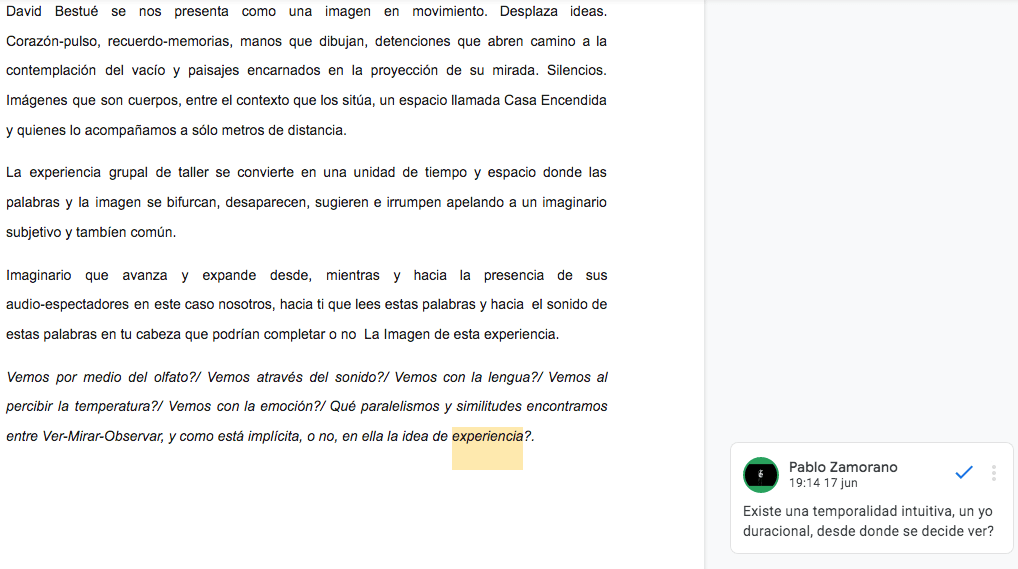1018x569 pixels.
Task: Place cursor at Imaginario que avanza
Action: (x=80, y=276)
